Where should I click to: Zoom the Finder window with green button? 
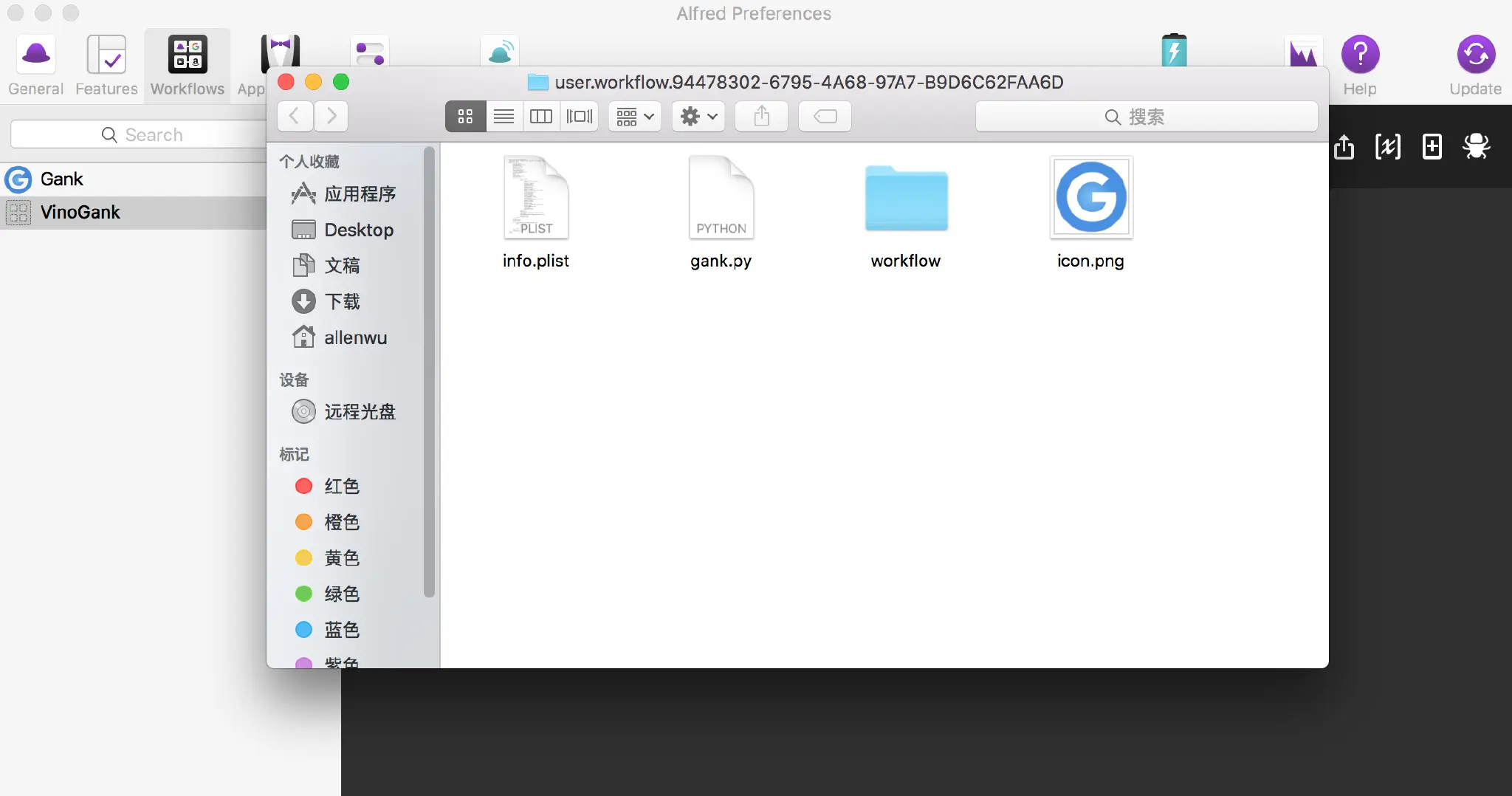[x=341, y=82]
